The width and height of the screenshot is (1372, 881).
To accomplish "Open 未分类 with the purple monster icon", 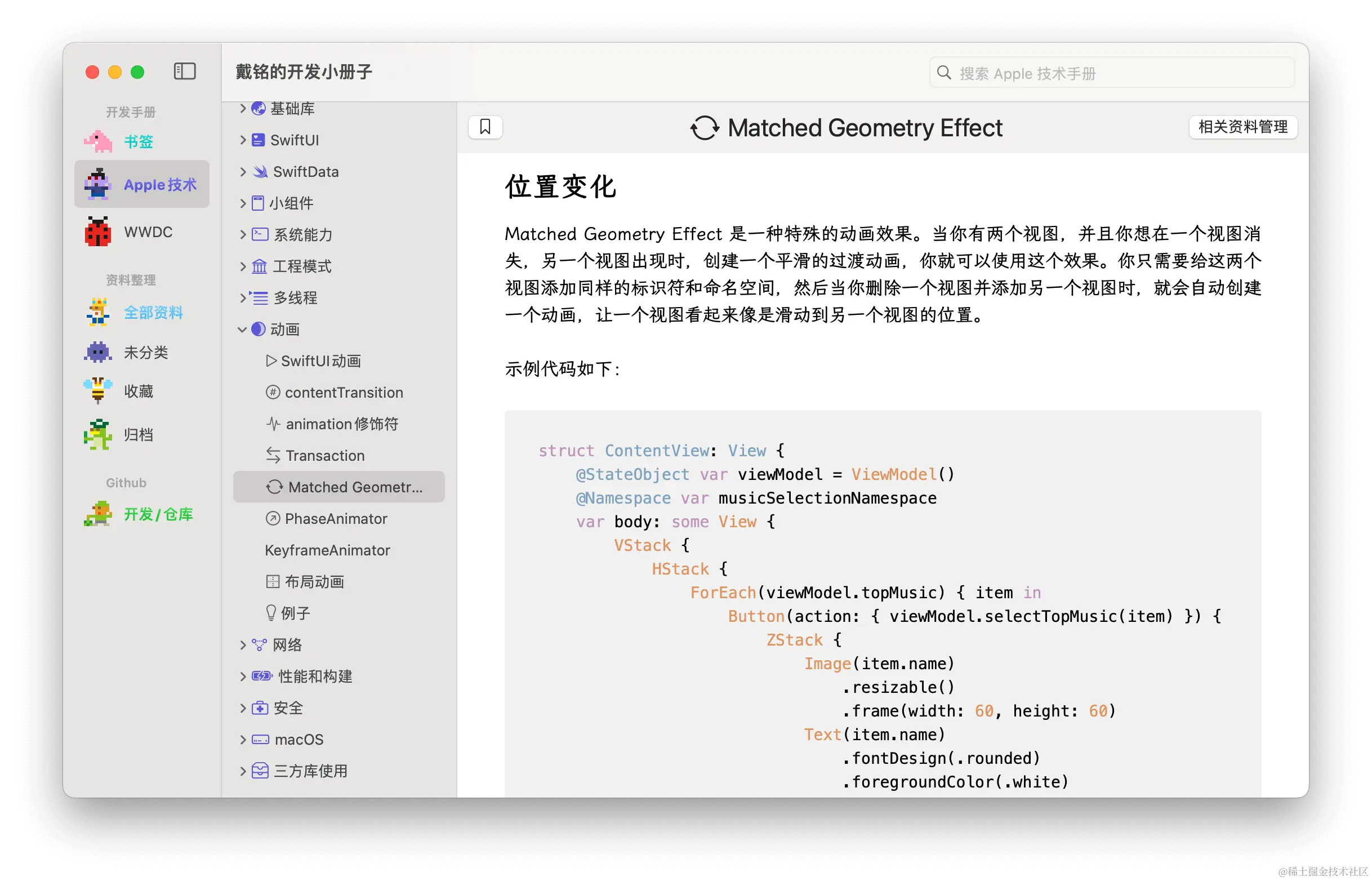I will pos(98,352).
